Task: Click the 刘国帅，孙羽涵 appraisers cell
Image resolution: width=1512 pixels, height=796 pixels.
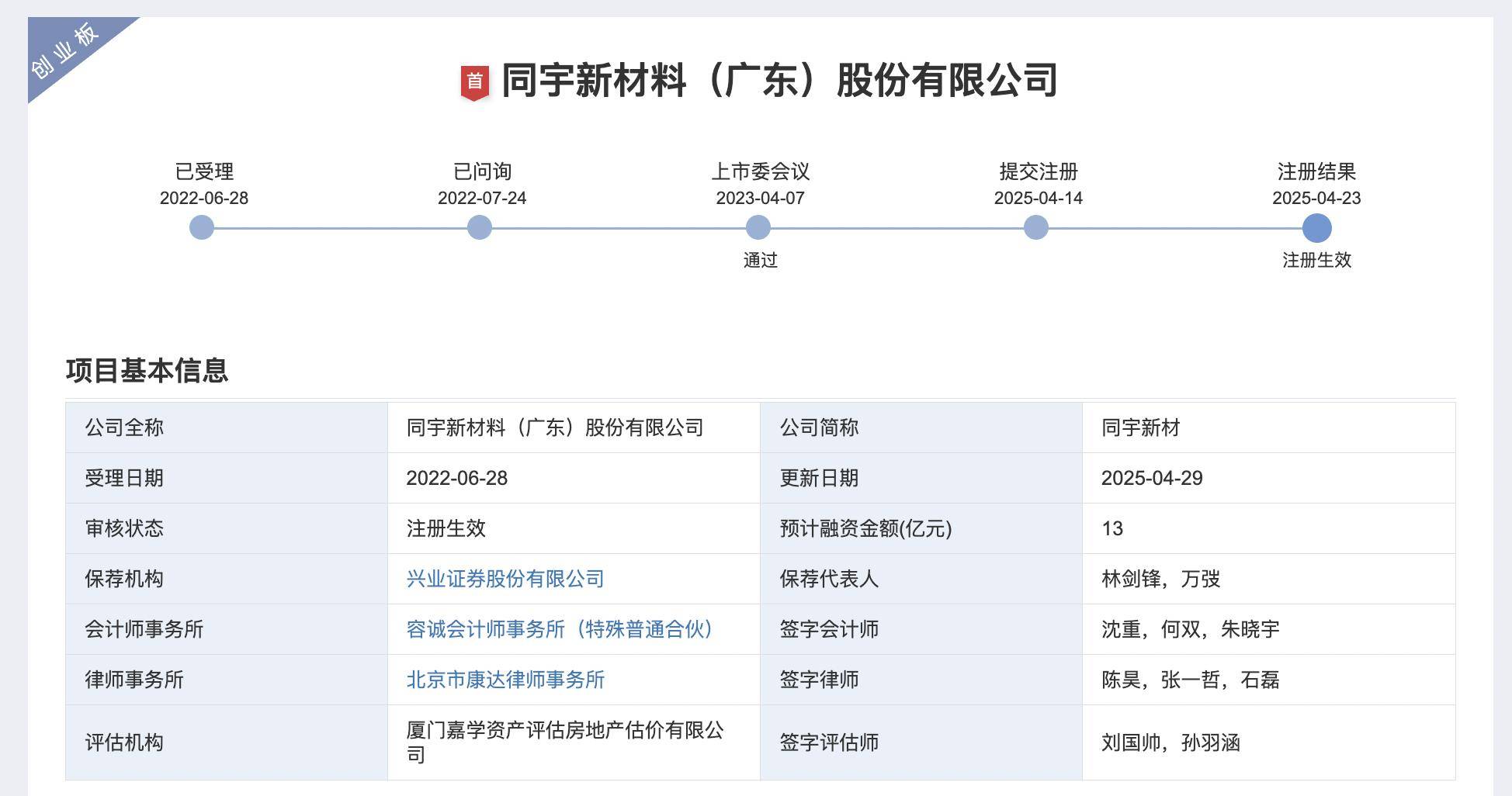Action: point(1268,742)
